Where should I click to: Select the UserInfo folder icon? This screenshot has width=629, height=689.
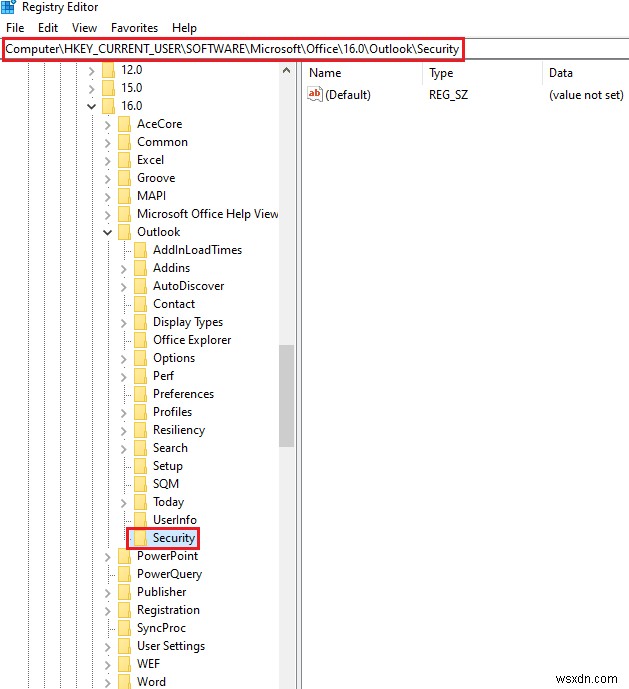click(x=140, y=518)
